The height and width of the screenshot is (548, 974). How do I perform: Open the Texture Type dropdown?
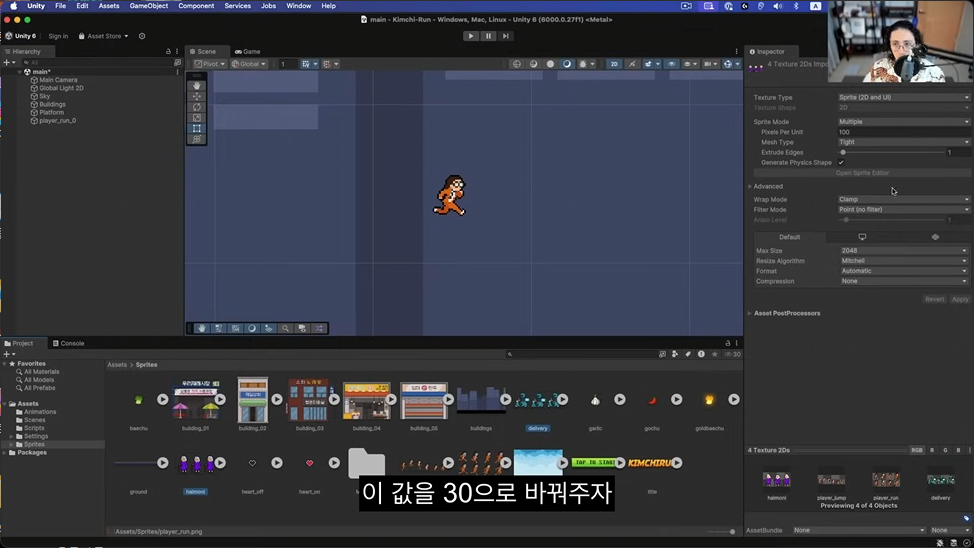(x=904, y=98)
